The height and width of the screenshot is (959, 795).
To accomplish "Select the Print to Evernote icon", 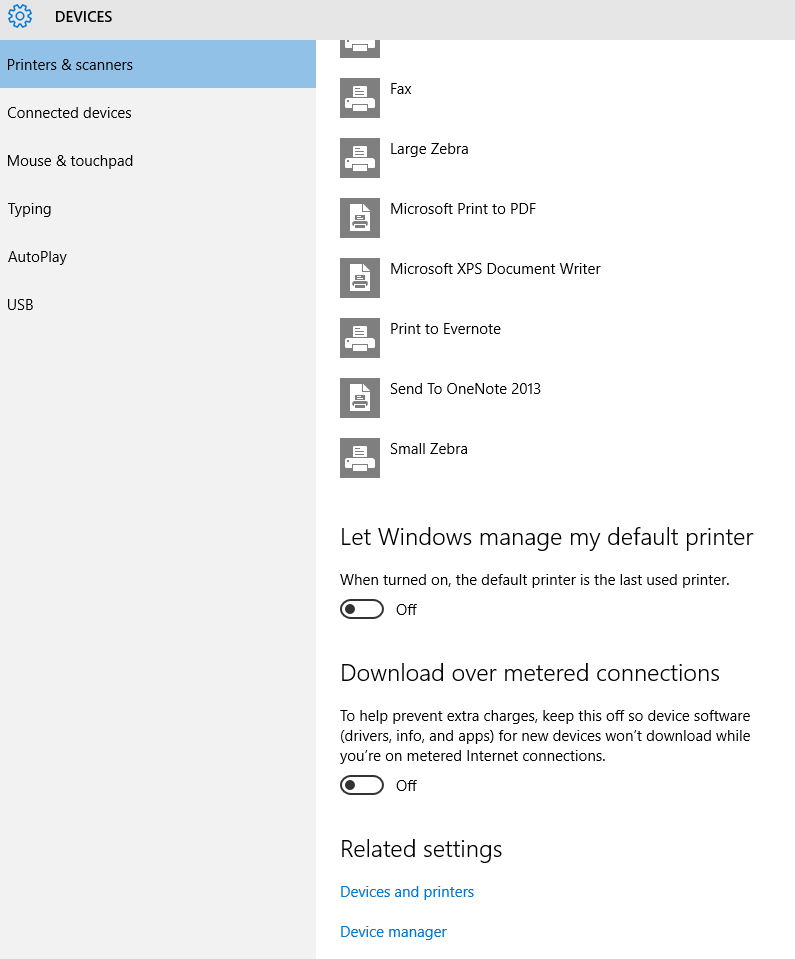I will (360, 338).
